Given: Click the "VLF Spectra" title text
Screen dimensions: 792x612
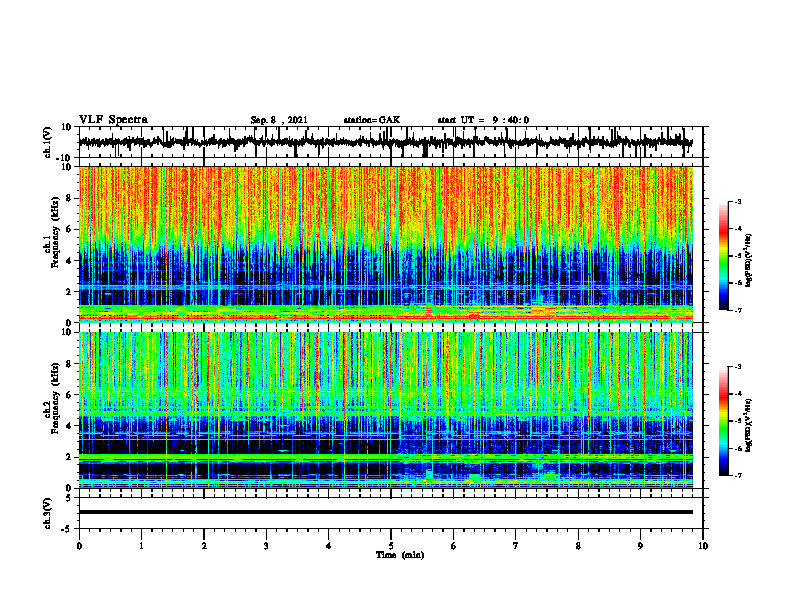Looking at the screenshot, I should tap(114, 119).
